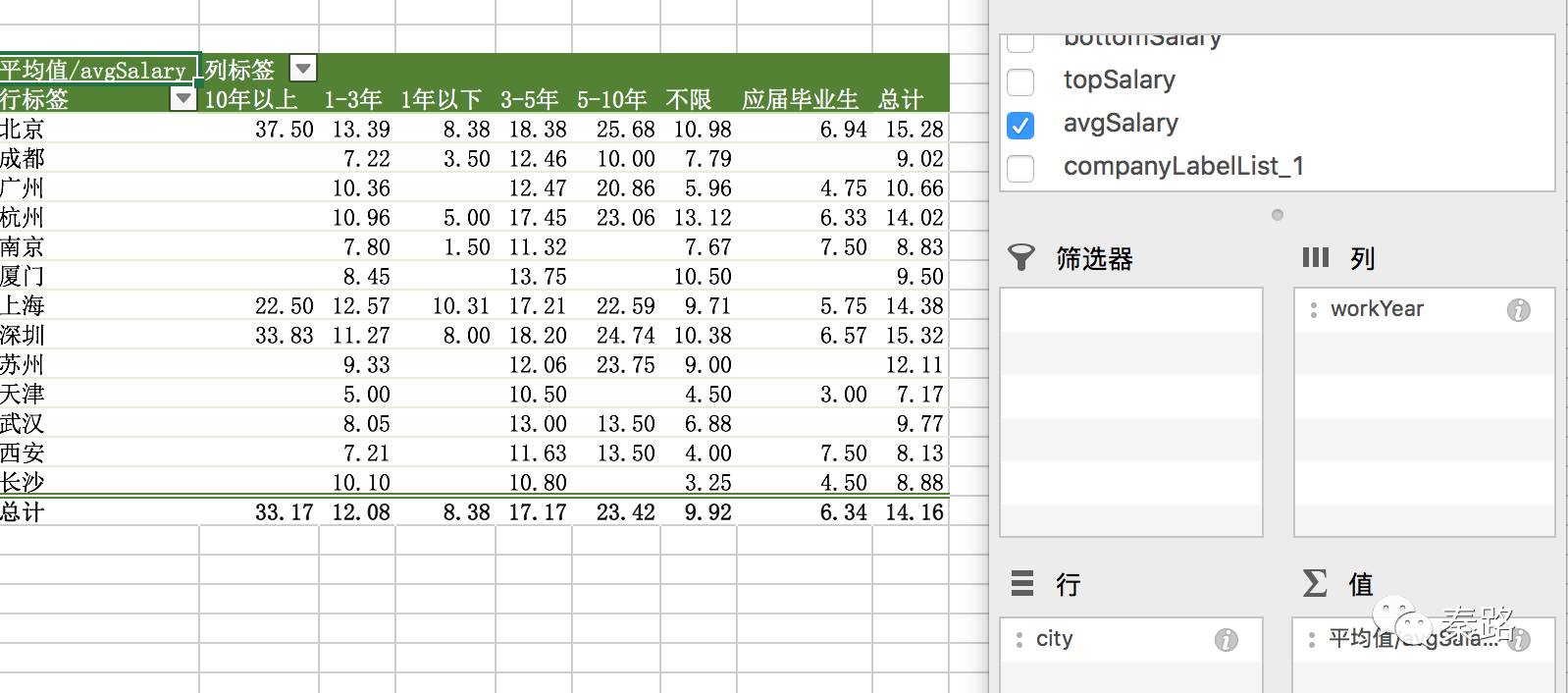Uncheck the avgSalary field checkbox

(1020, 125)
